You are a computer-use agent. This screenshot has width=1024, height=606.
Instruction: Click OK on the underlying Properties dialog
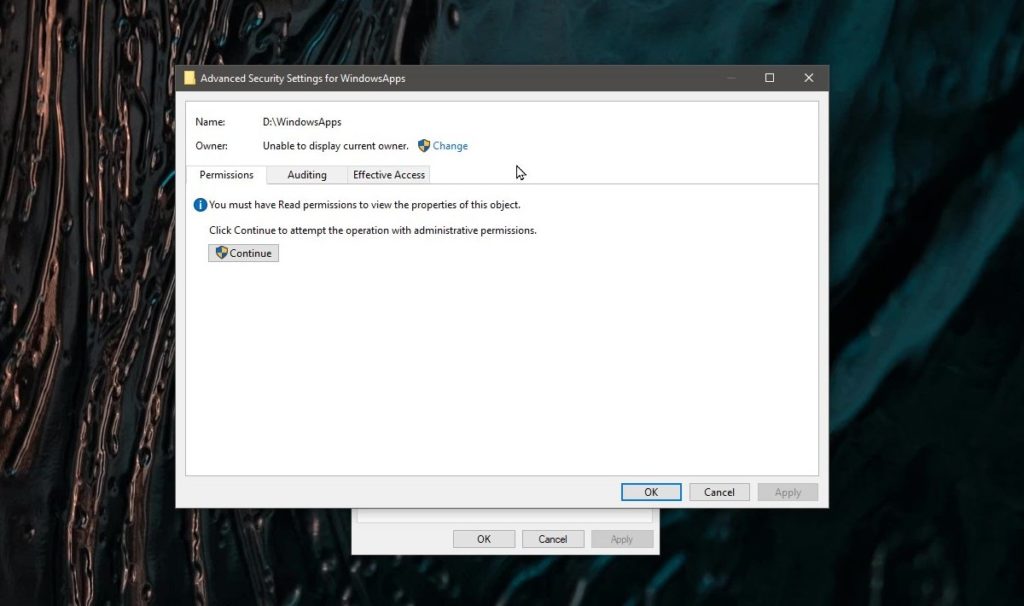tap(483, 538)
